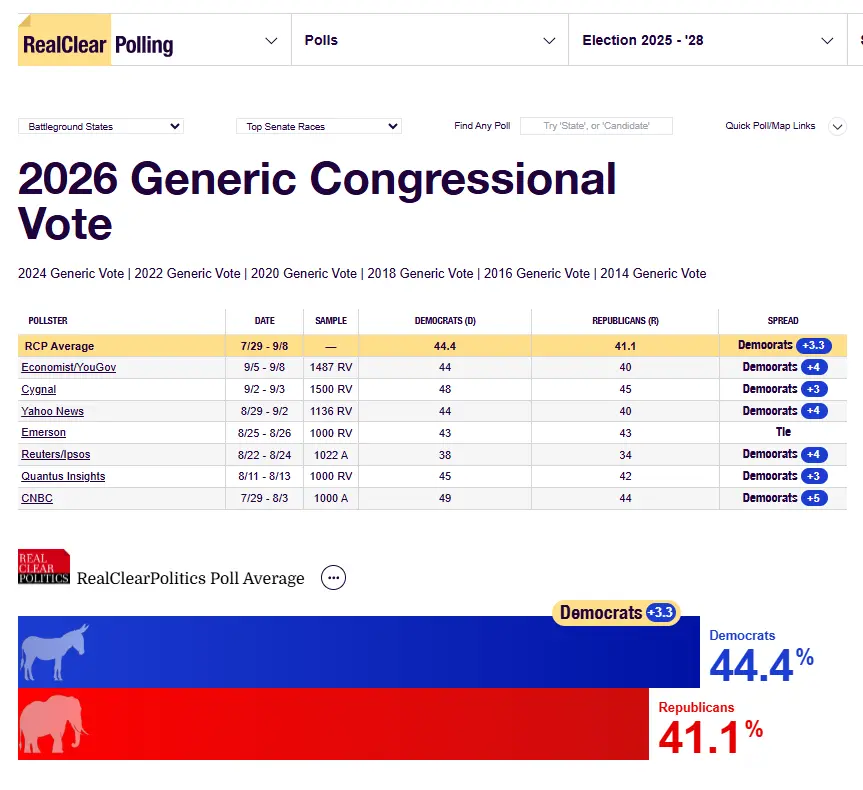This screenshot has height=790, width=863.
Task: Click the RealClearPolitics red logo badge
Action: pos(44,567)
